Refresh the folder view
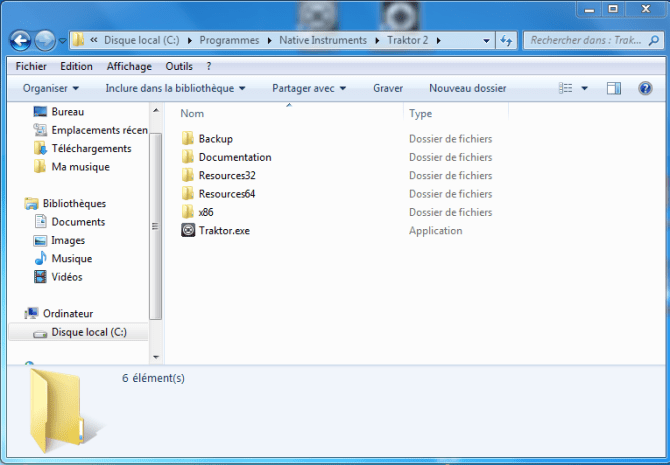Image resolution: width=670 pixels, height=465 pixels. [506, 41]
